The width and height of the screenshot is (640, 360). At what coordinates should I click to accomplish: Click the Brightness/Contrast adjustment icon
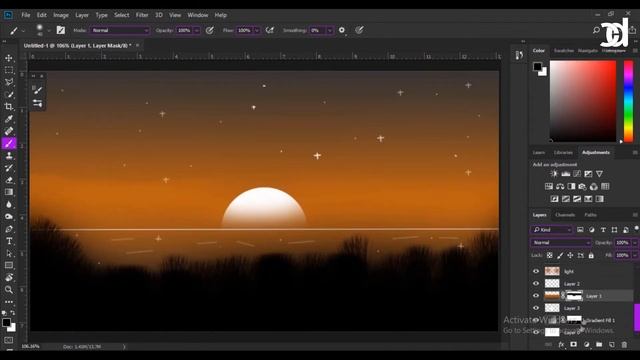554,174
